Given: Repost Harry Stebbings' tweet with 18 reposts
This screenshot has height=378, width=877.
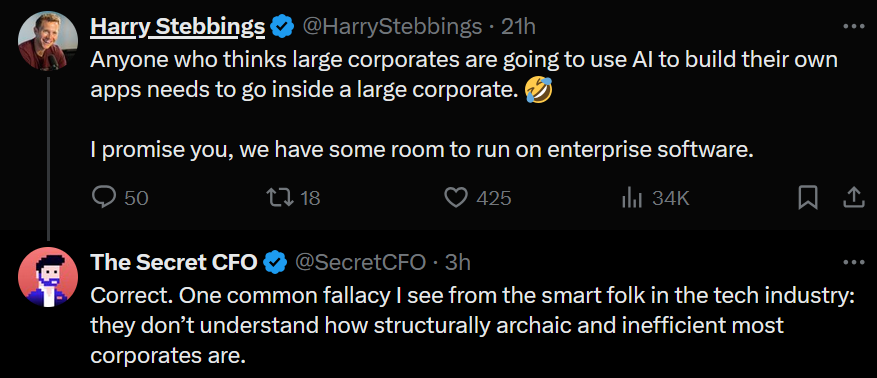Looking at the screenshot, I should point(280,197).
